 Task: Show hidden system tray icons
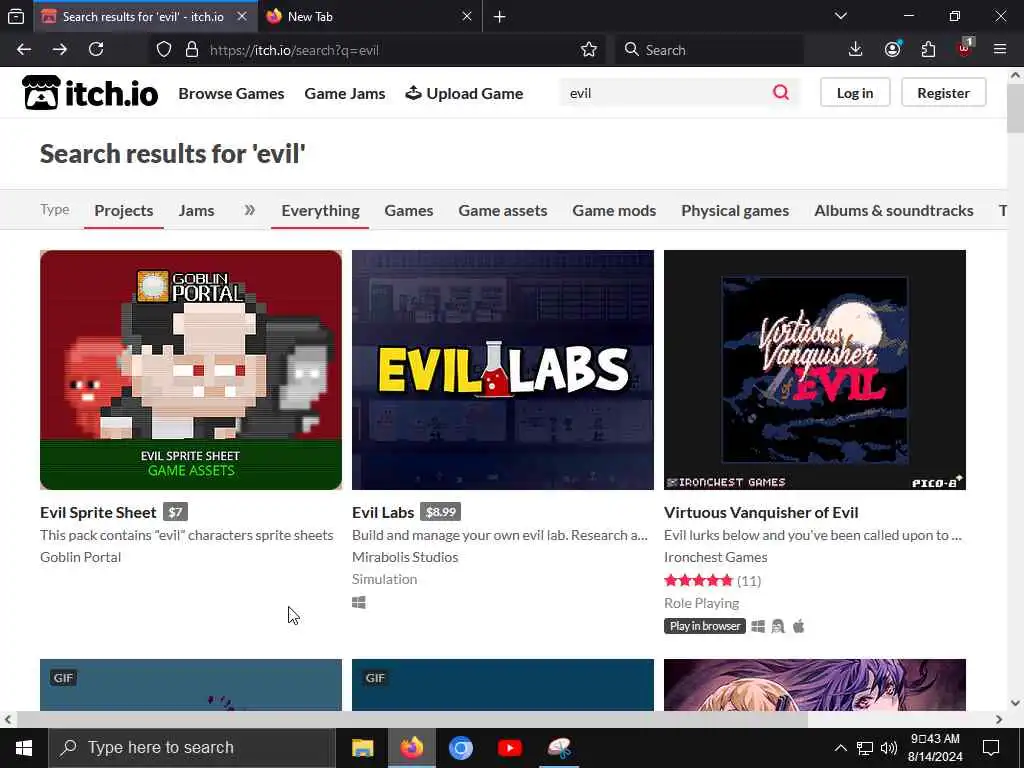[x=840, y=748]
